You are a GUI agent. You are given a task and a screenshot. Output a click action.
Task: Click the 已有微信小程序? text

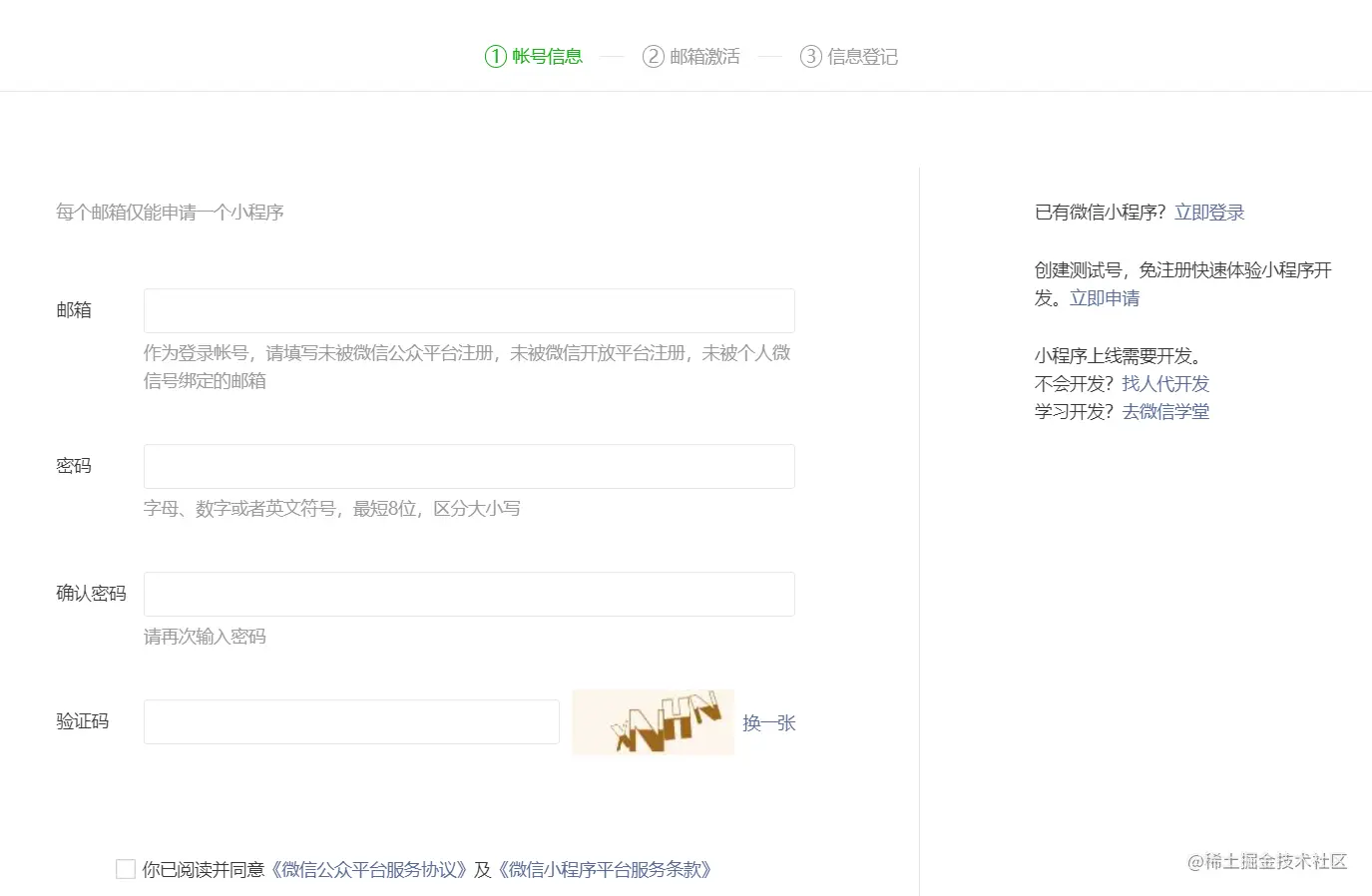1100,213
